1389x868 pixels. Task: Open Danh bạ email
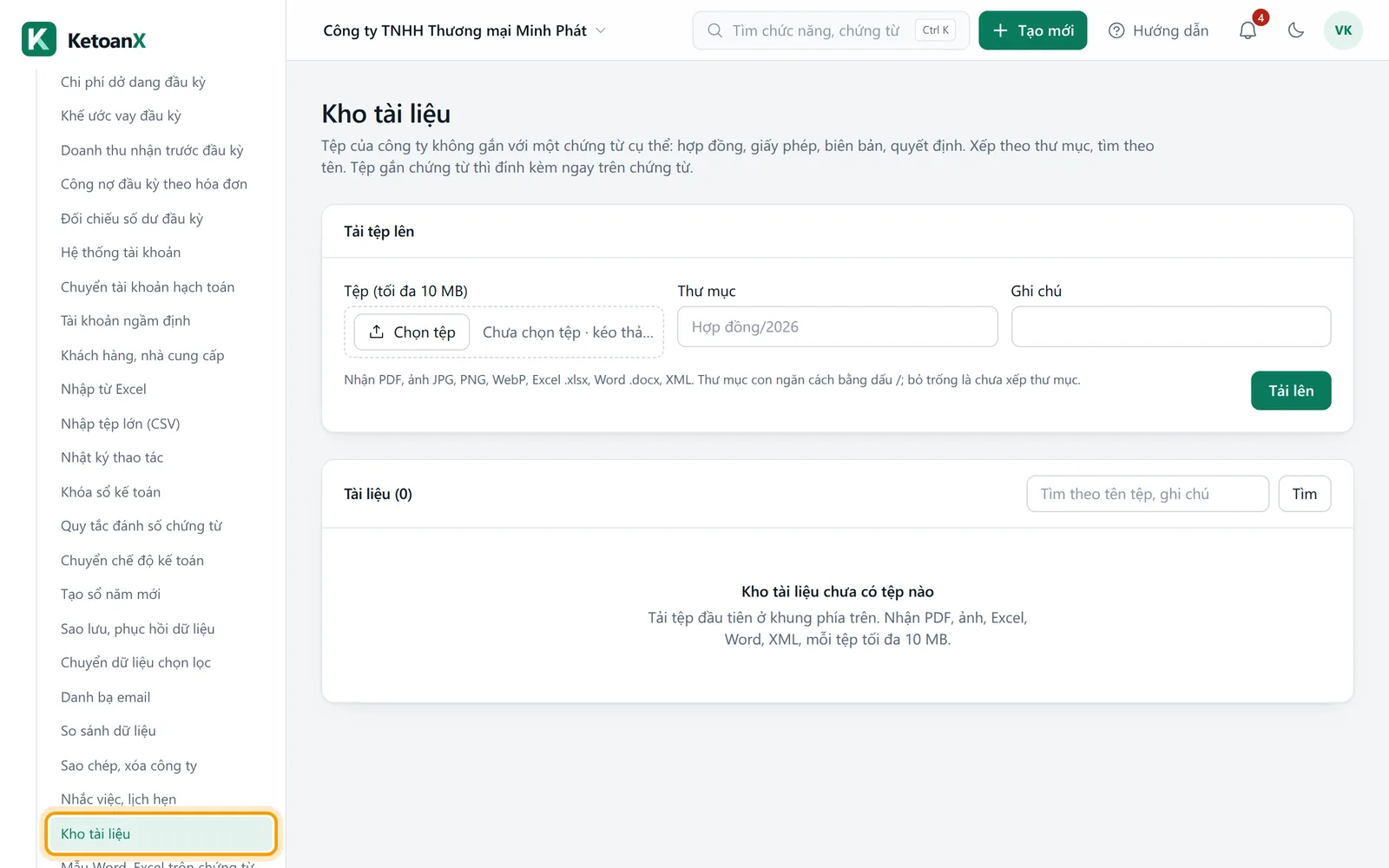(105, 697)
